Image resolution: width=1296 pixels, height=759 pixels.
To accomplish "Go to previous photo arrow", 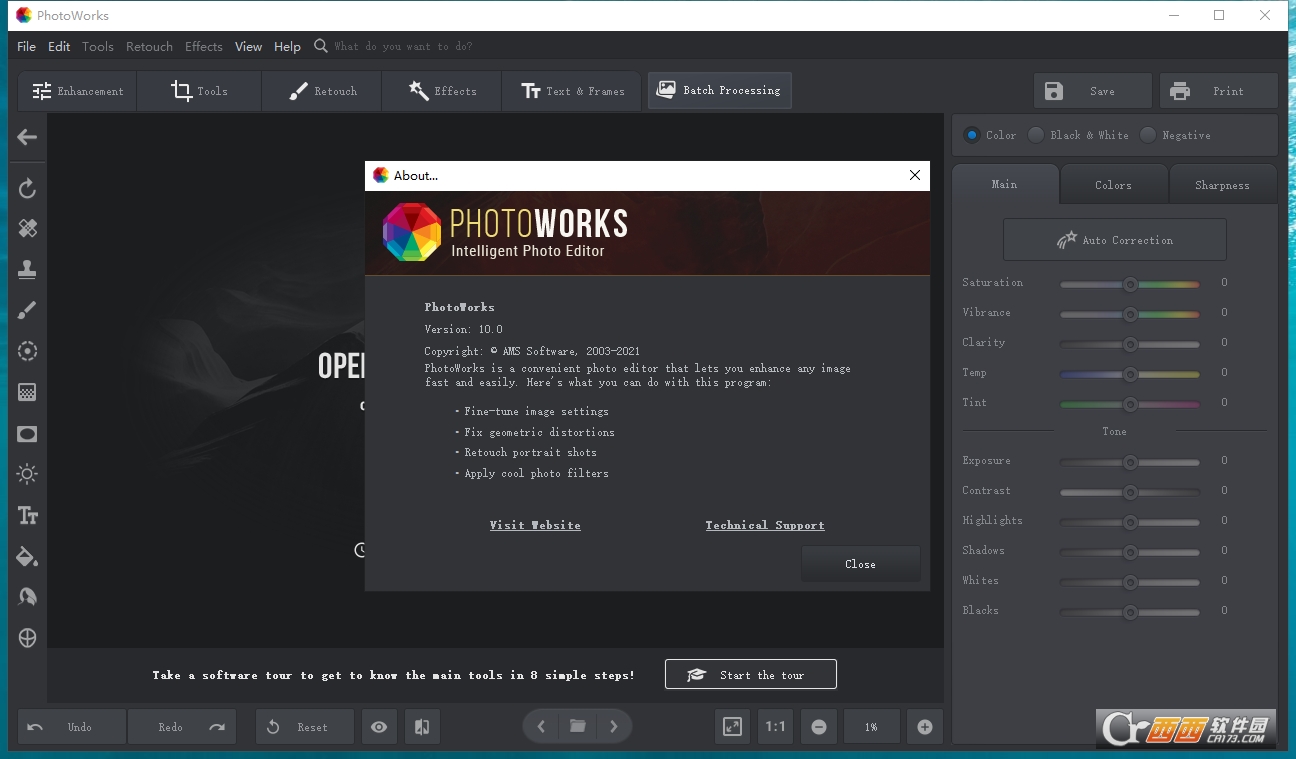I will click(541, 727).
